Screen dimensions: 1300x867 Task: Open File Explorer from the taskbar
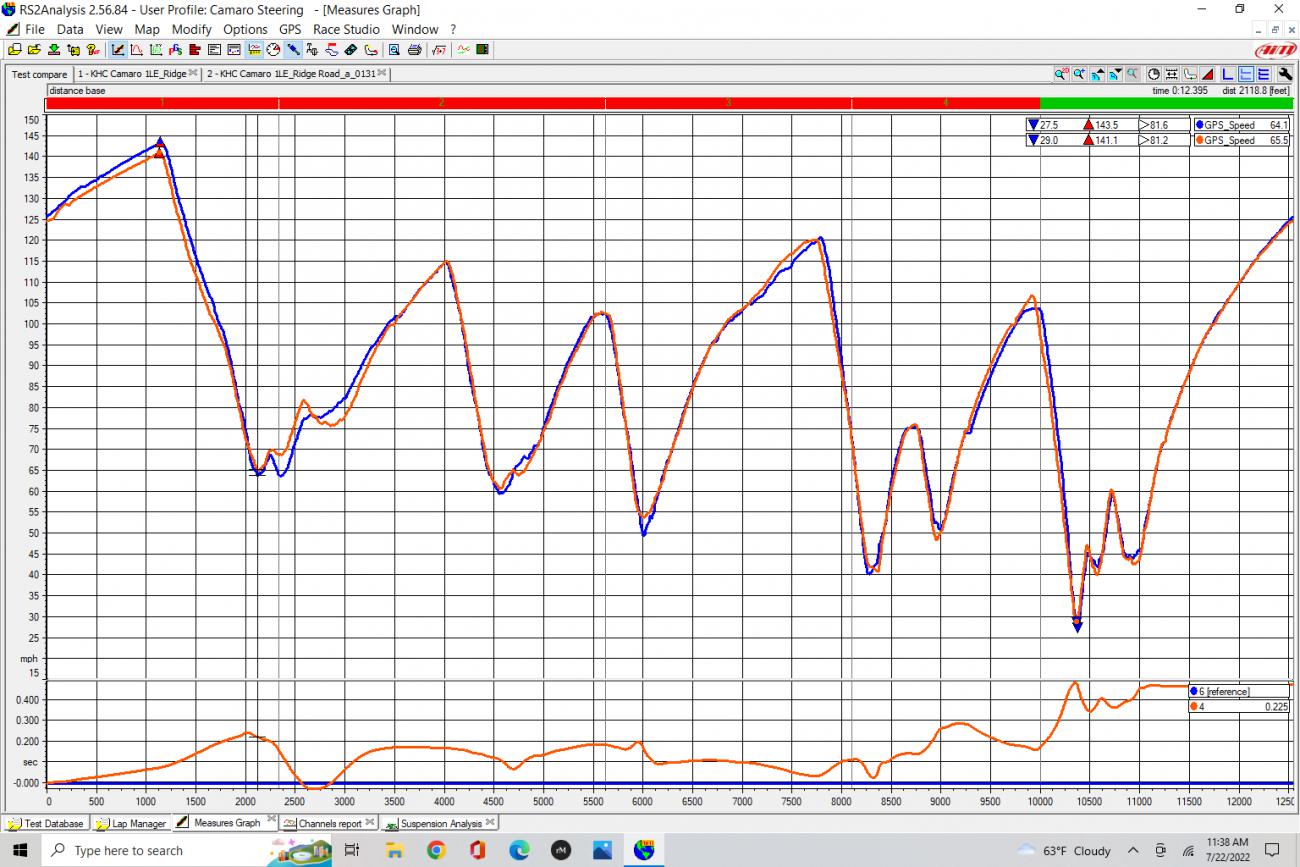pos(394,851)
